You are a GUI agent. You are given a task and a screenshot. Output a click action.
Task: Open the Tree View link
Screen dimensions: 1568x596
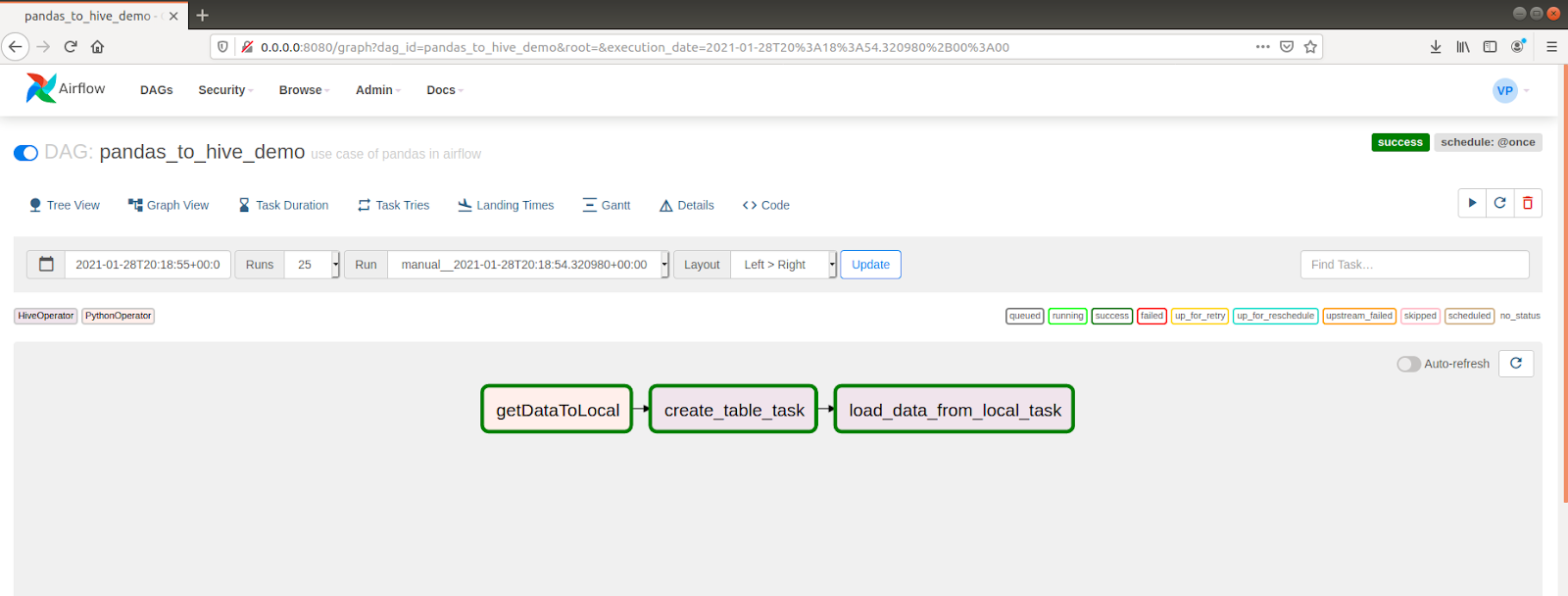65,205
